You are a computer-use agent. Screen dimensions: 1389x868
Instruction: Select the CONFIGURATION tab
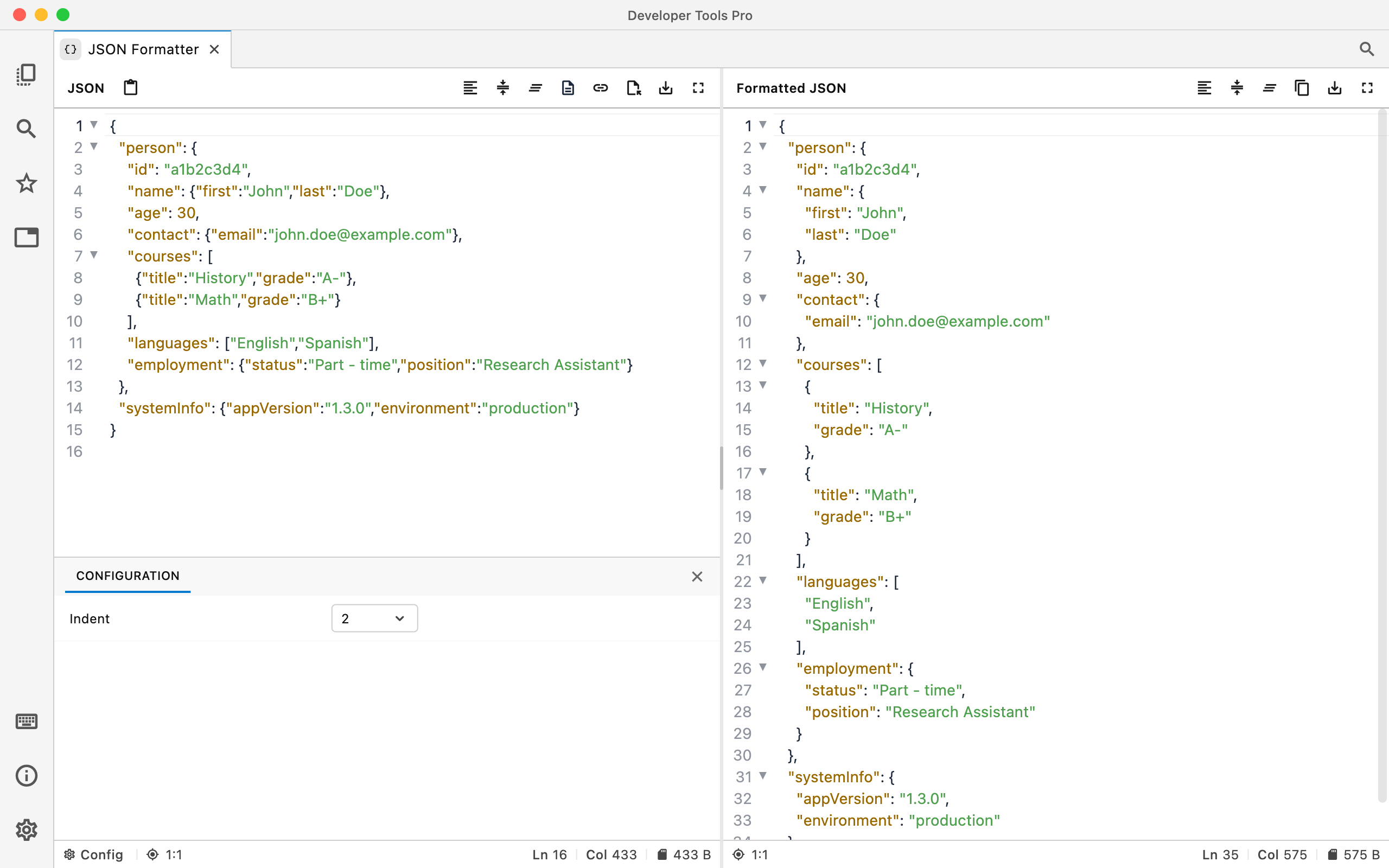click(x=128, y=576)
